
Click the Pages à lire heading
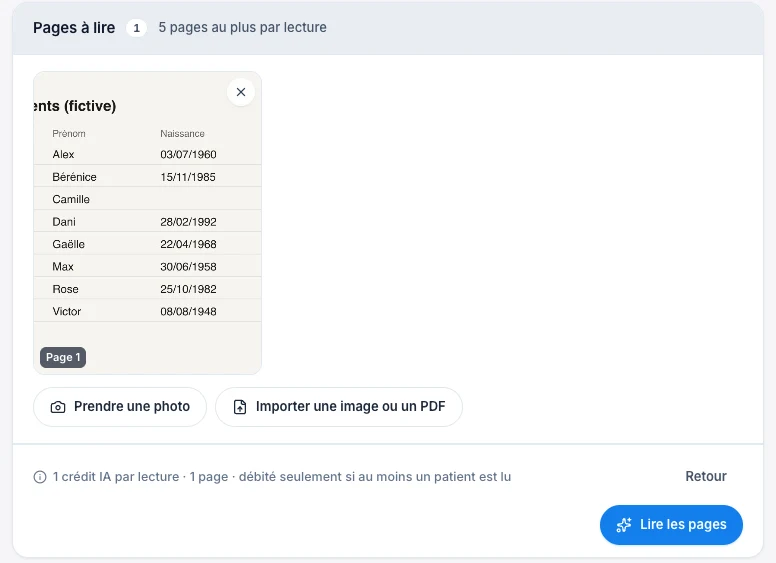(74, 28)
